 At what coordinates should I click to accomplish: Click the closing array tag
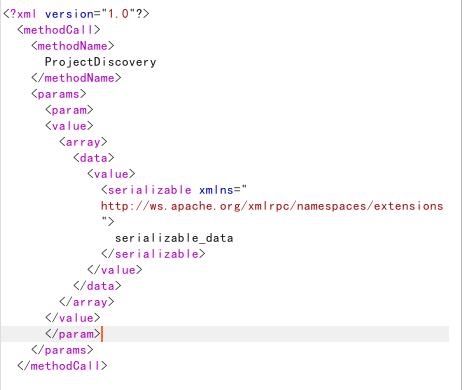pos(87,302)
